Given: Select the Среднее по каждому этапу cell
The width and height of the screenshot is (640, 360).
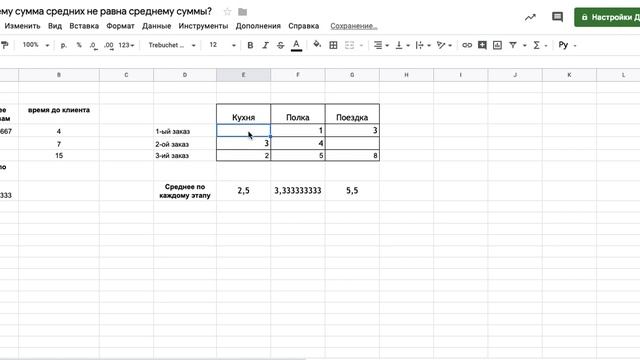Looking at the screenshot, I should [x=185, y=191].
